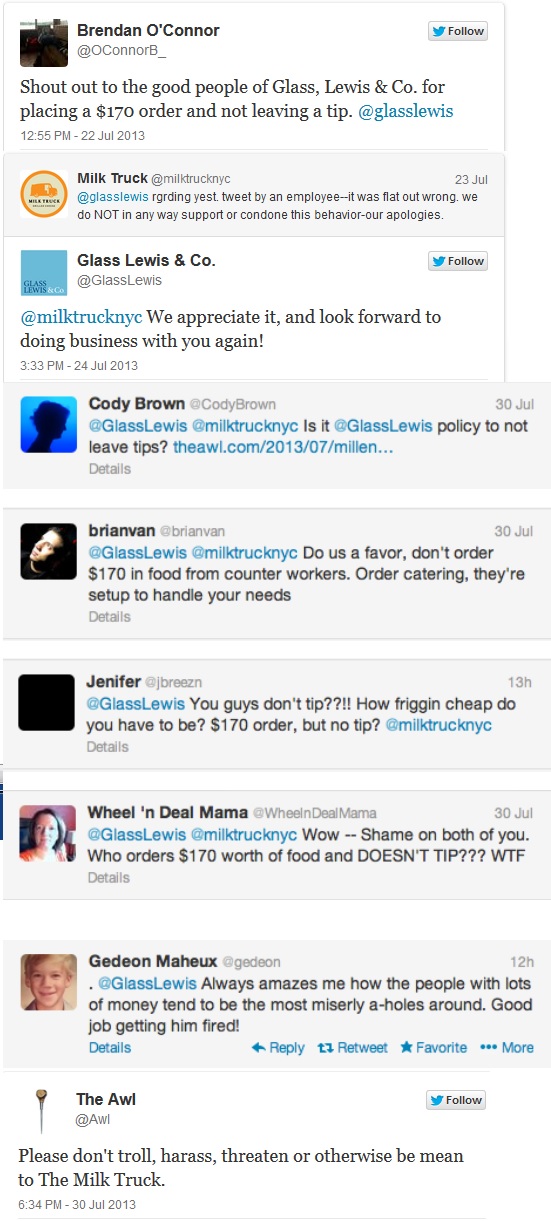Screen dimensions: 551x1221
Task: Open the theawl.com link in Cody's tweet
Action: click(283, 446)
